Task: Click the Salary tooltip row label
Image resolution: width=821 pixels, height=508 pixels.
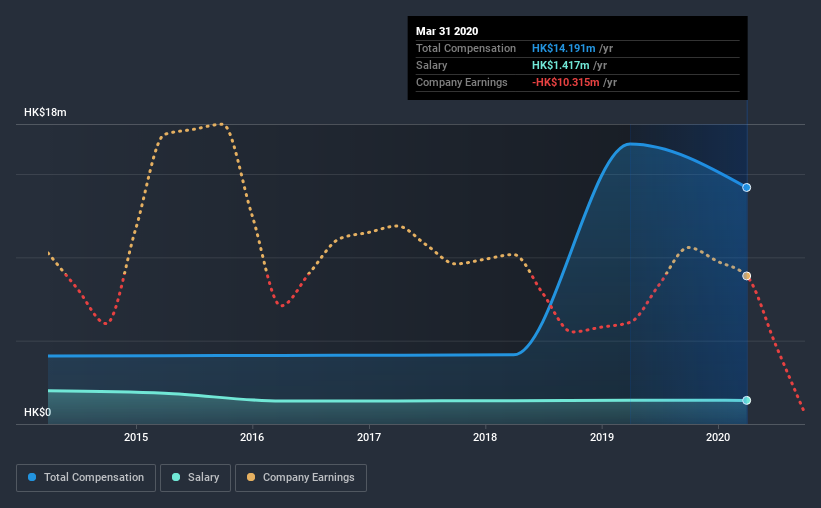Action: tap(431, 65)
